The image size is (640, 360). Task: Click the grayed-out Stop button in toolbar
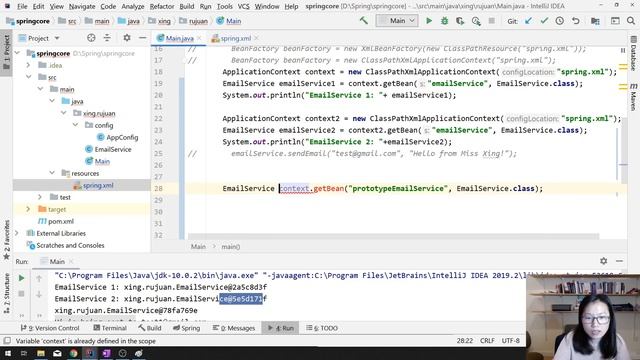pos(491,21)
